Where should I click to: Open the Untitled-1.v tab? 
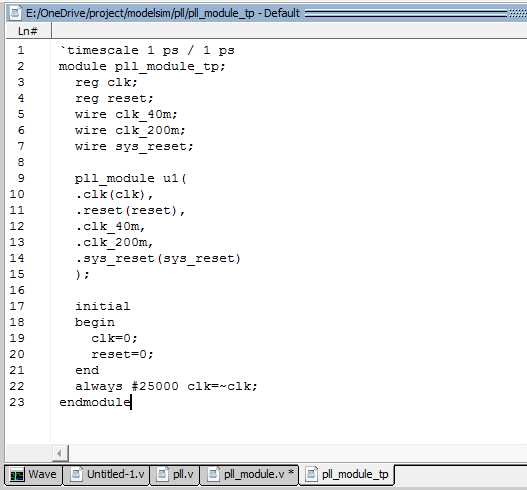(107, 475)
